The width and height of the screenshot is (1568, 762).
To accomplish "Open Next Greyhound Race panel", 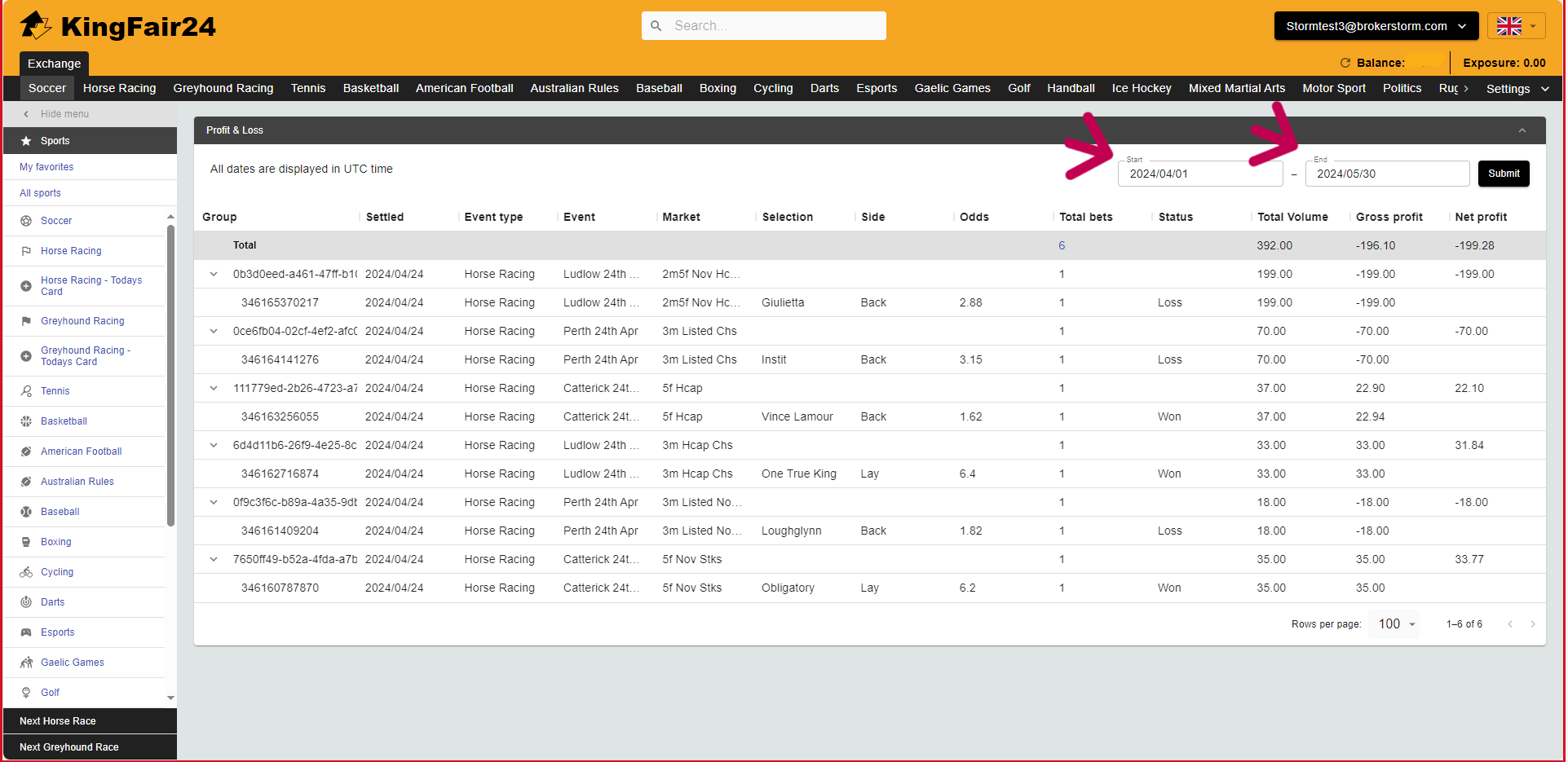I will coord(90,747).
